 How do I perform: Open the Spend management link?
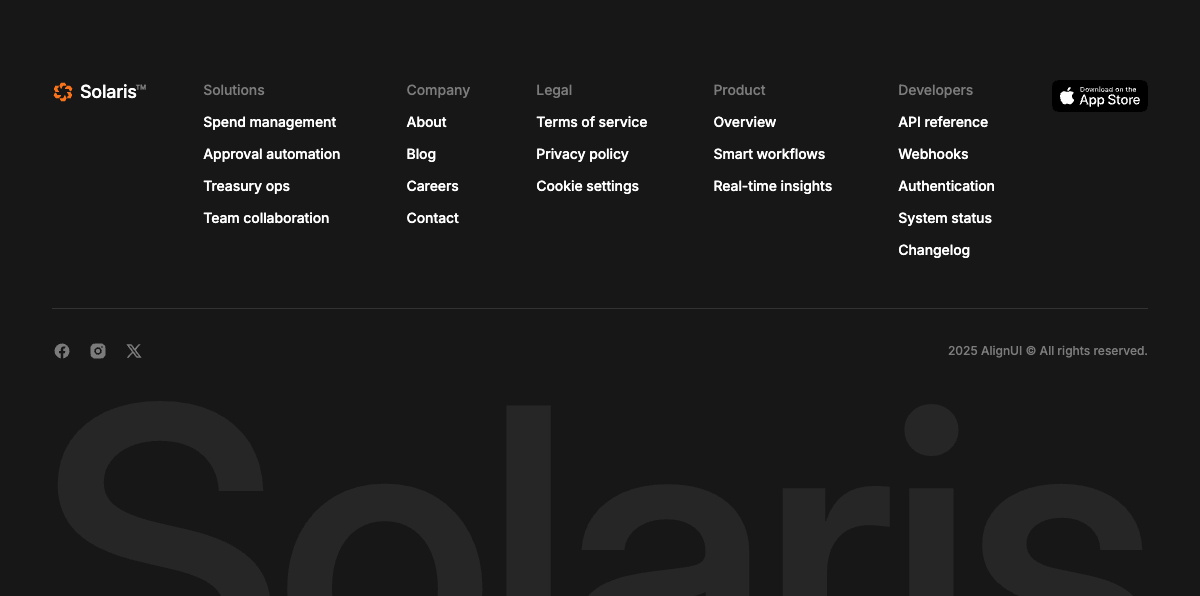[x=270, y=122]
